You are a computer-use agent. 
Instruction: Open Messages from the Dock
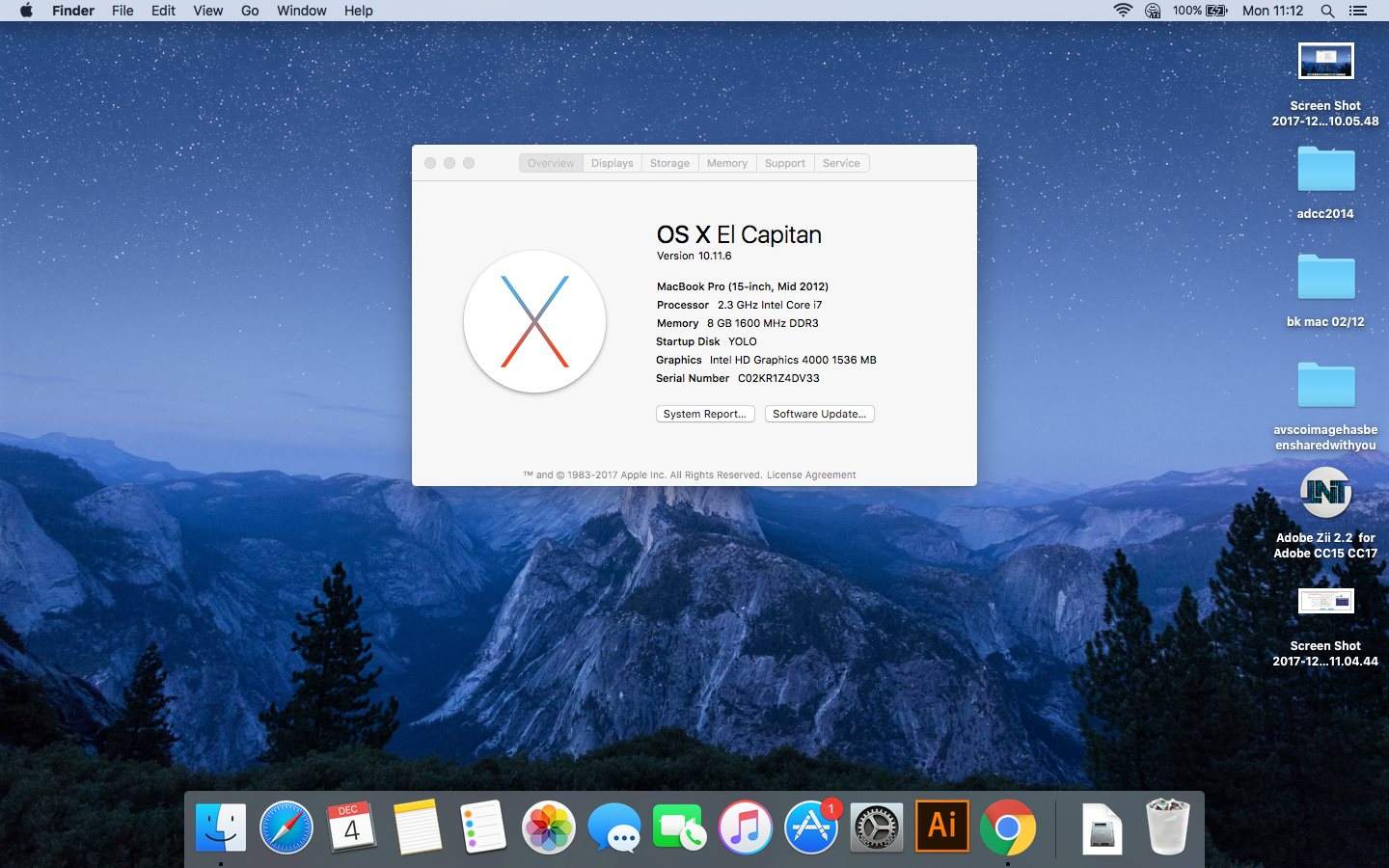coord(614,827)
